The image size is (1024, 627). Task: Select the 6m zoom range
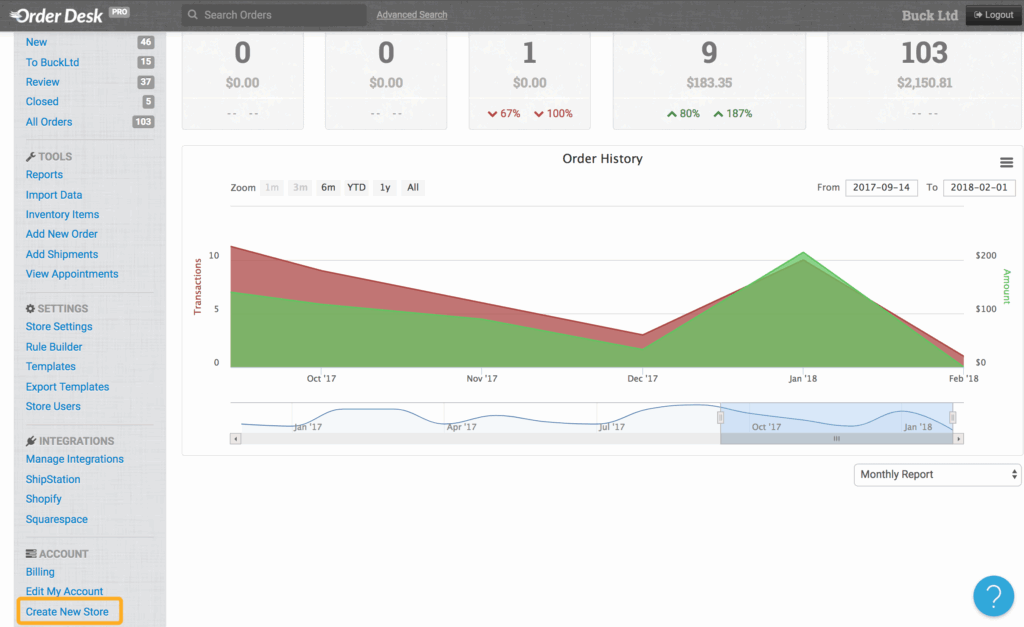[x=328, y=188]
